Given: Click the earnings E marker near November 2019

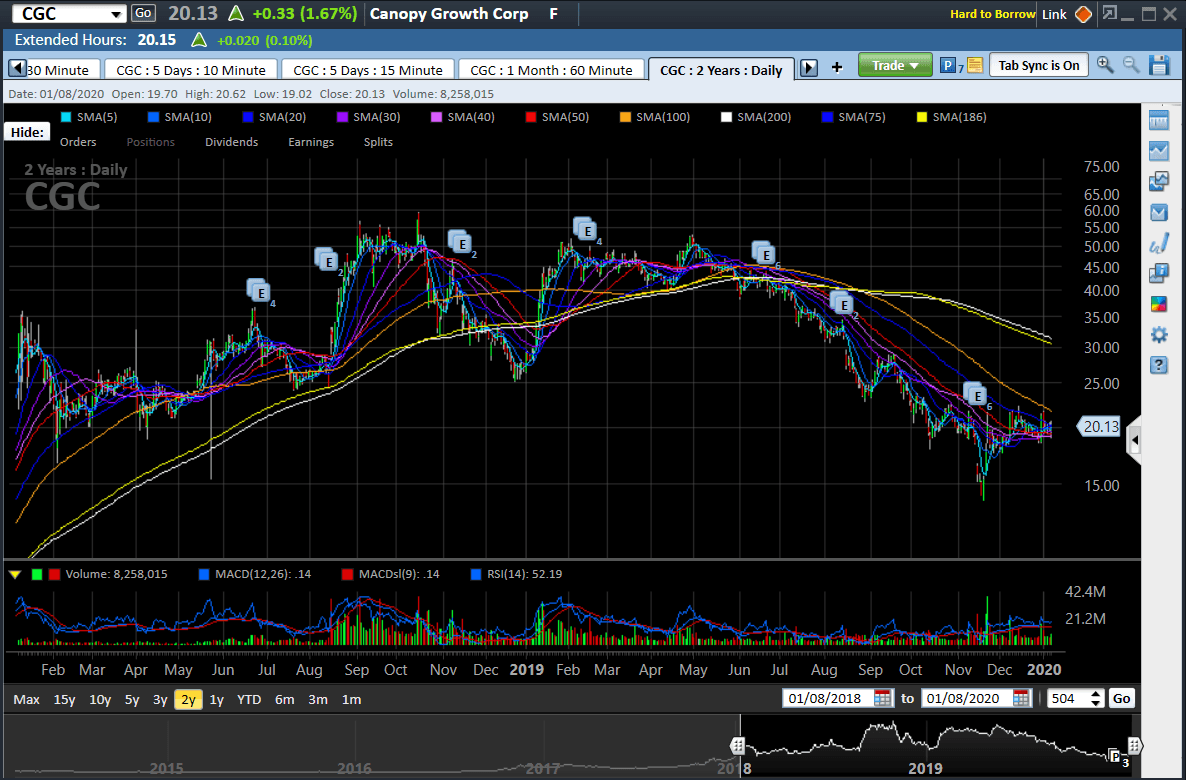Looking at the screenshot, I should click(x=976, y=395).
